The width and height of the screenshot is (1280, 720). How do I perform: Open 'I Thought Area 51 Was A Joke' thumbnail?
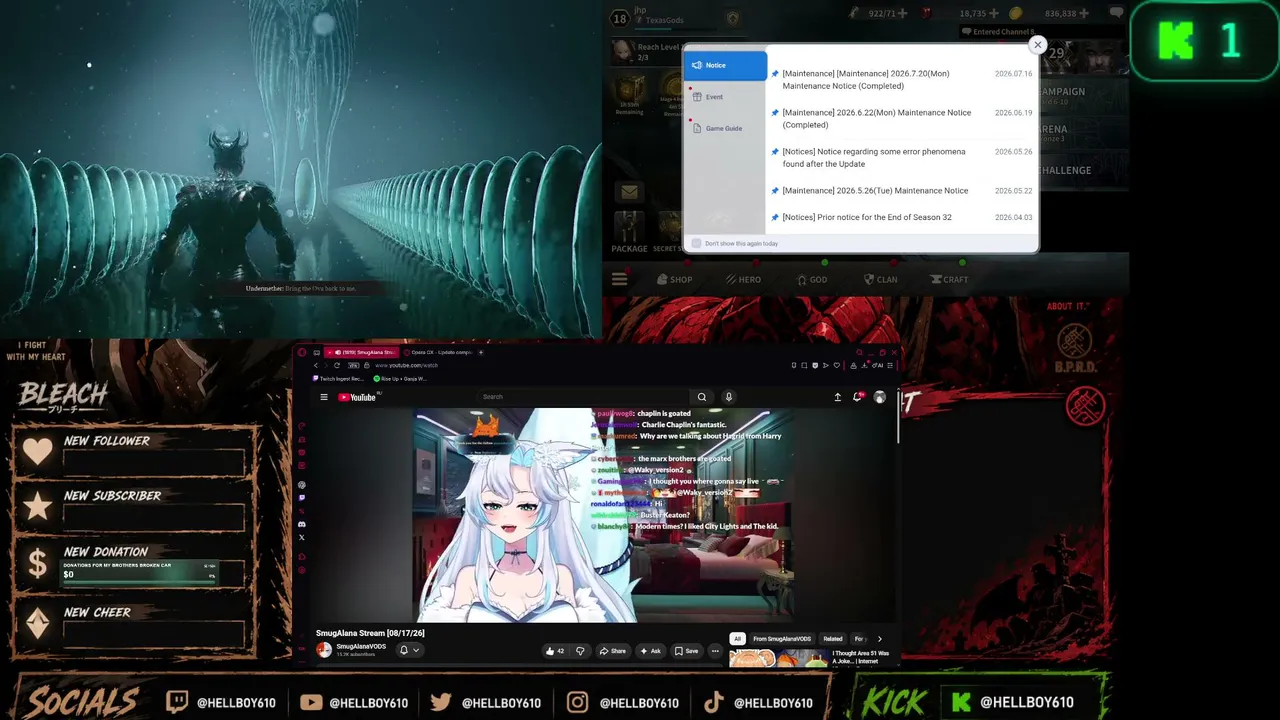(780, 658)
